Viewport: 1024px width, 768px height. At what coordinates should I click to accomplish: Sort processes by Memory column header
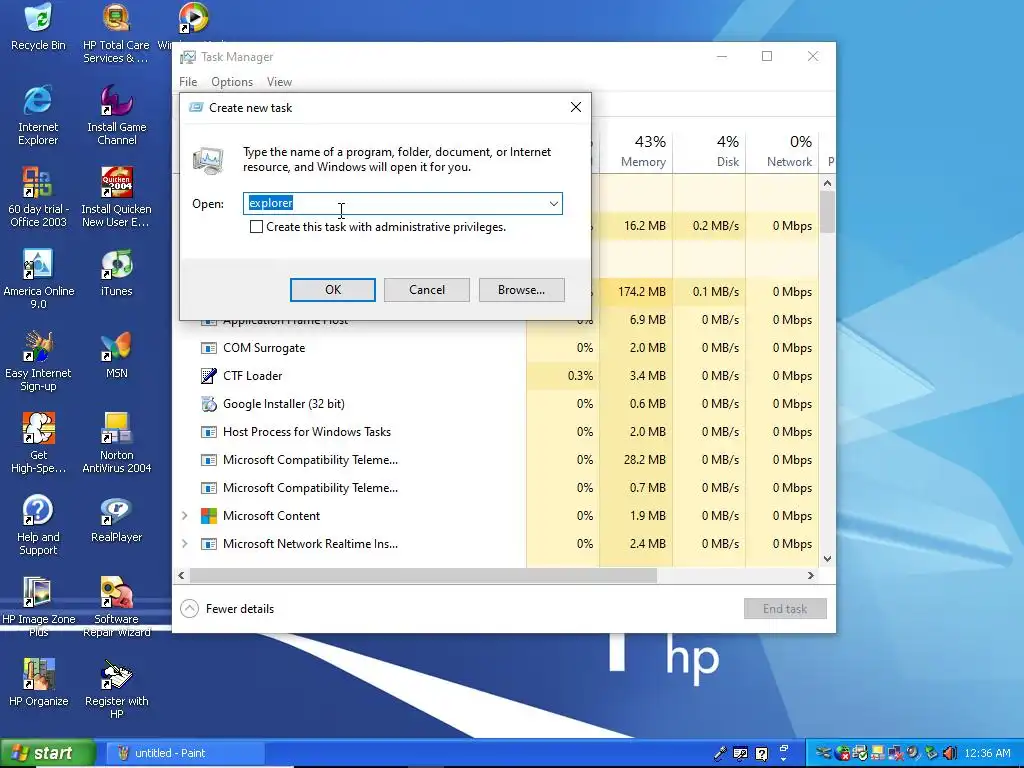coord(637,152)
